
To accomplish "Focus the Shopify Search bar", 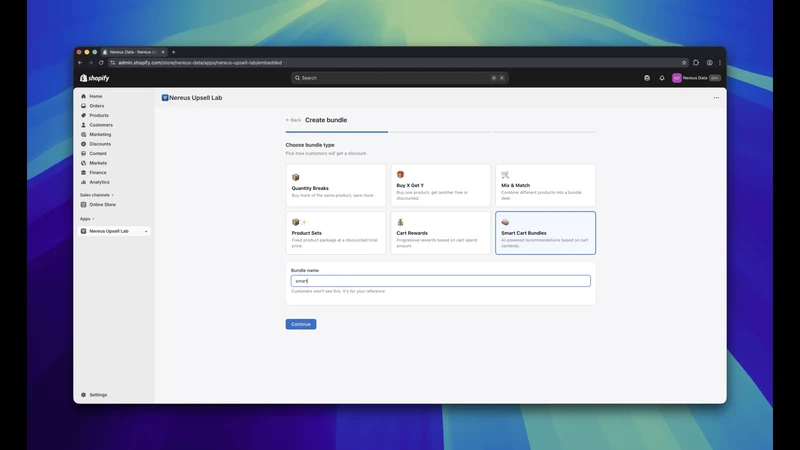I will tap(399, 78).
